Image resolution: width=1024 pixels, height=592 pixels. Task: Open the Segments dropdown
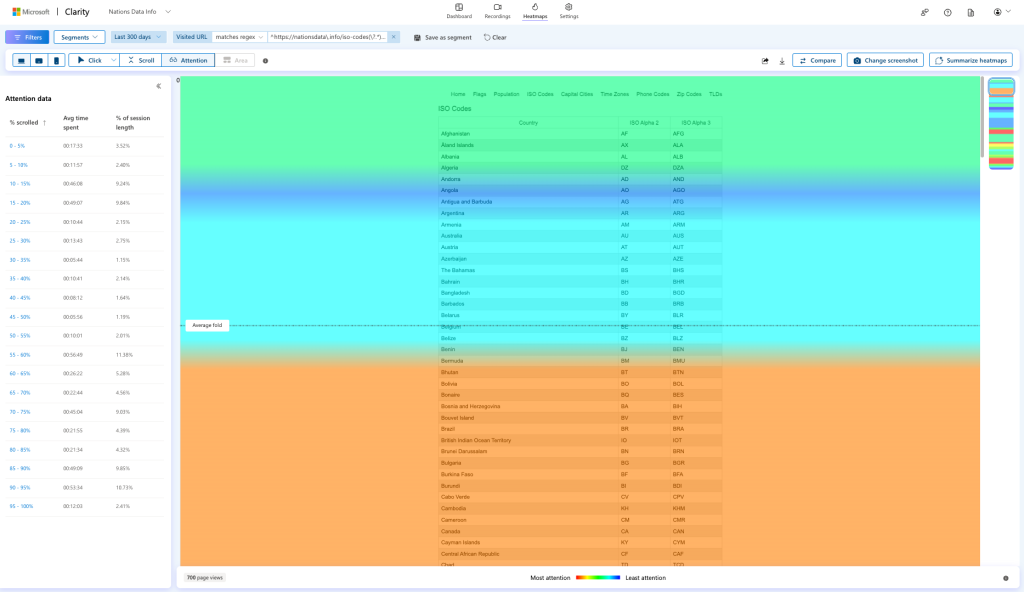[x=79, y=37]
